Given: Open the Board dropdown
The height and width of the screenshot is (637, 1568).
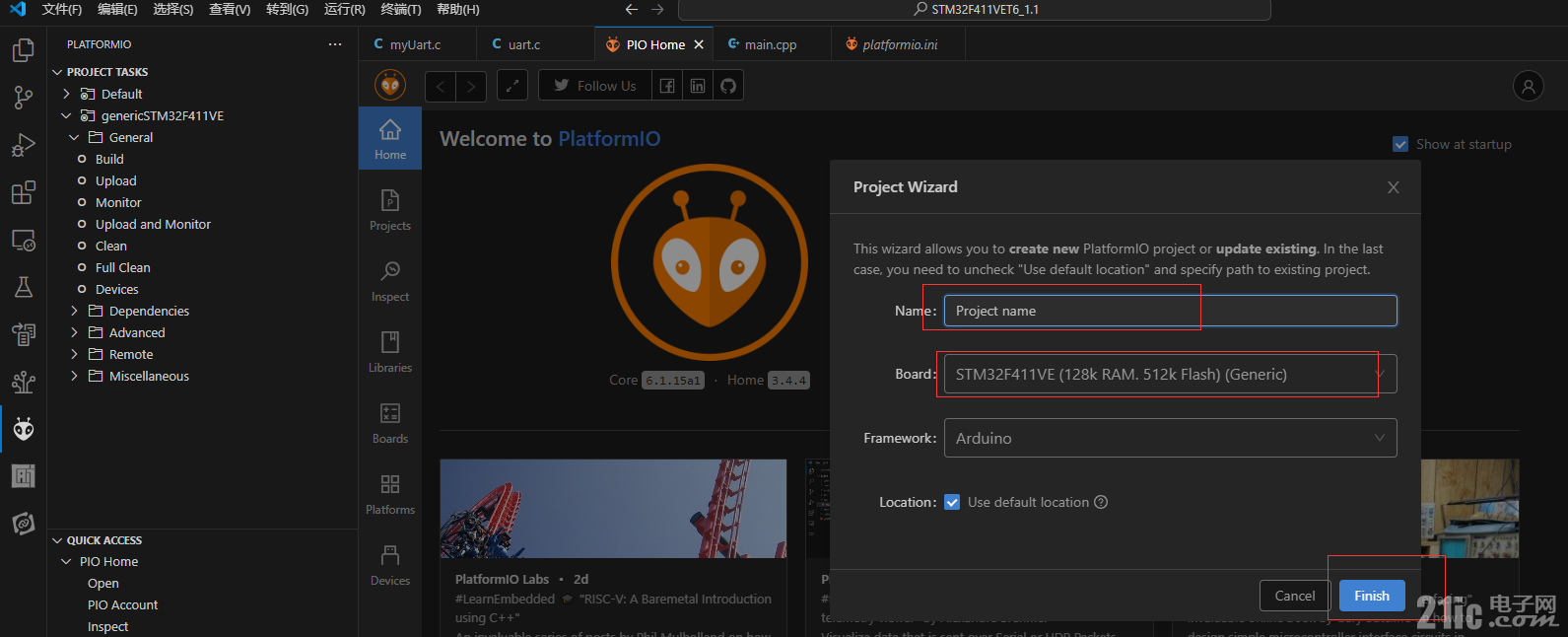Looking at the screenshot, I should click(x=1170, y=374).
